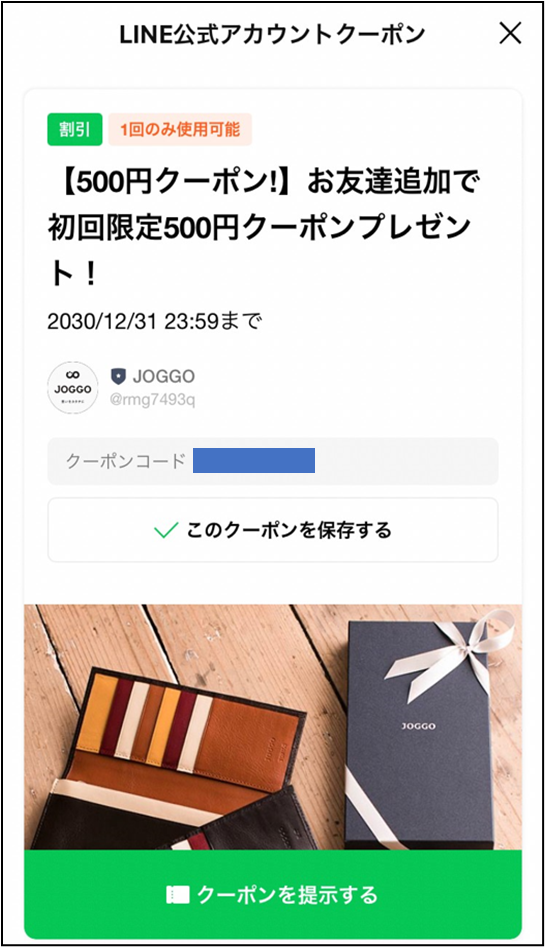Screen dimensions: 545x947
Task: Tap the green 割引 badge
Action: click(x=75, y=129)
